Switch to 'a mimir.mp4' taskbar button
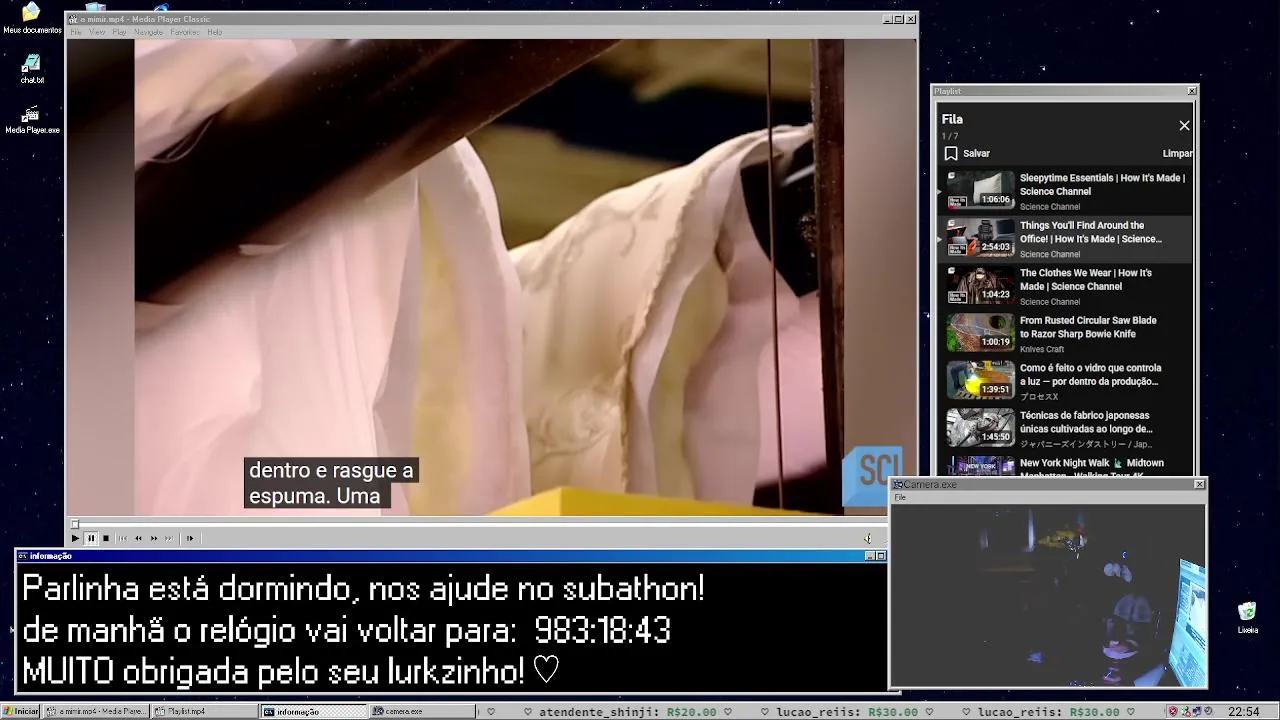The image size is (1280, 720). (x=96, y=711)
